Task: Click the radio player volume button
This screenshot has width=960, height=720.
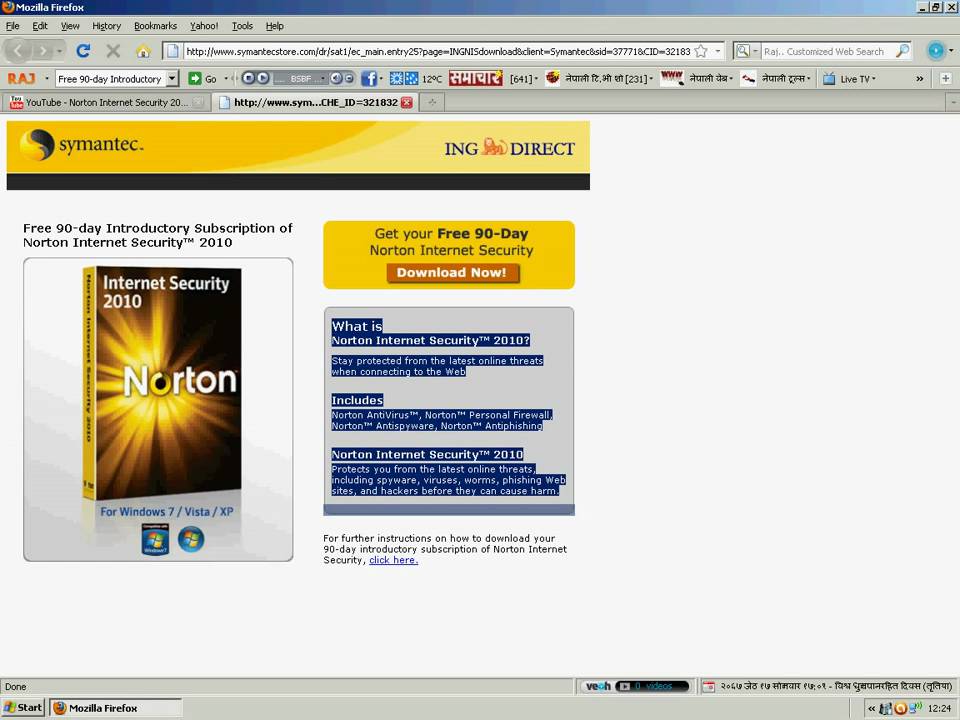Action: coord(336,78)
